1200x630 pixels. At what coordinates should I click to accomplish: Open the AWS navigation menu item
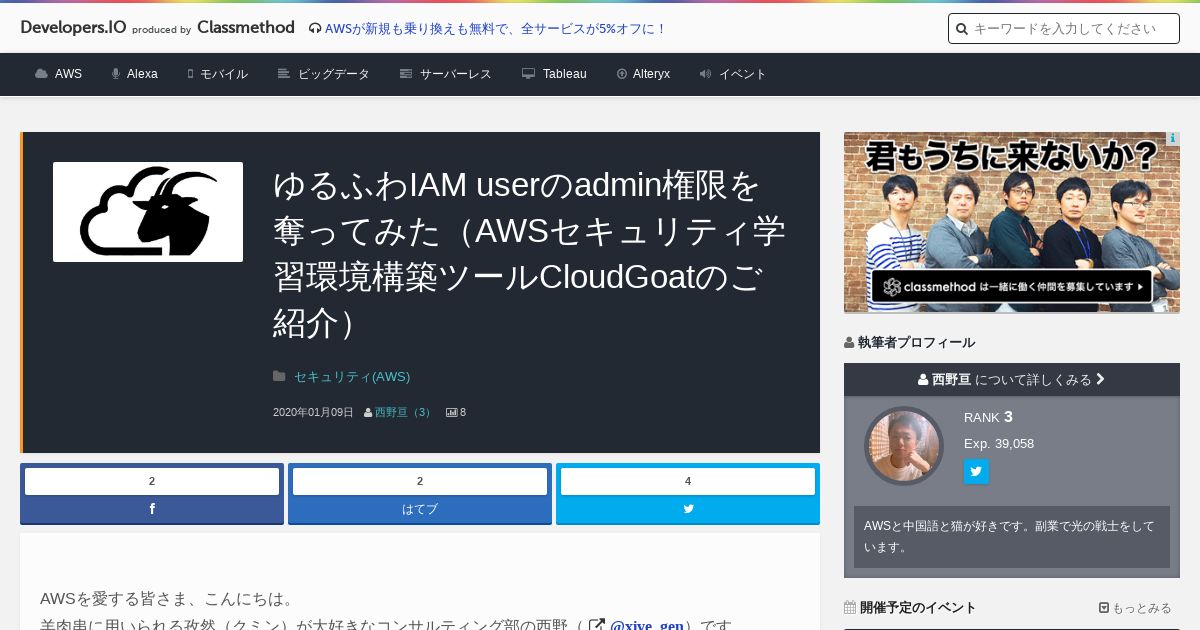pos(58,74)
